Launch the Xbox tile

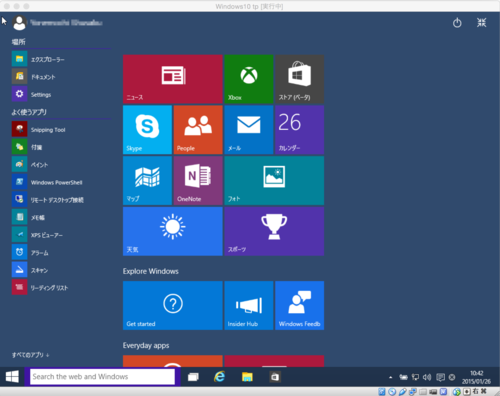click(x=249, y=79)
